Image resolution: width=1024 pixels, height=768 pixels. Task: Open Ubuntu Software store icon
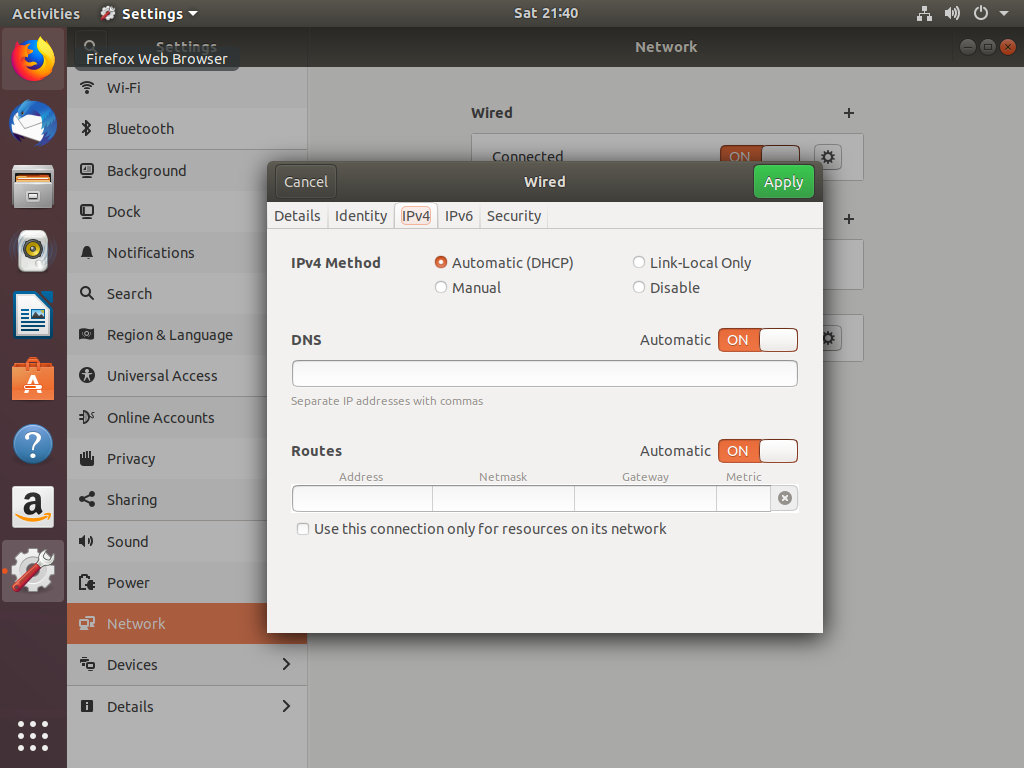pos(33,380)
